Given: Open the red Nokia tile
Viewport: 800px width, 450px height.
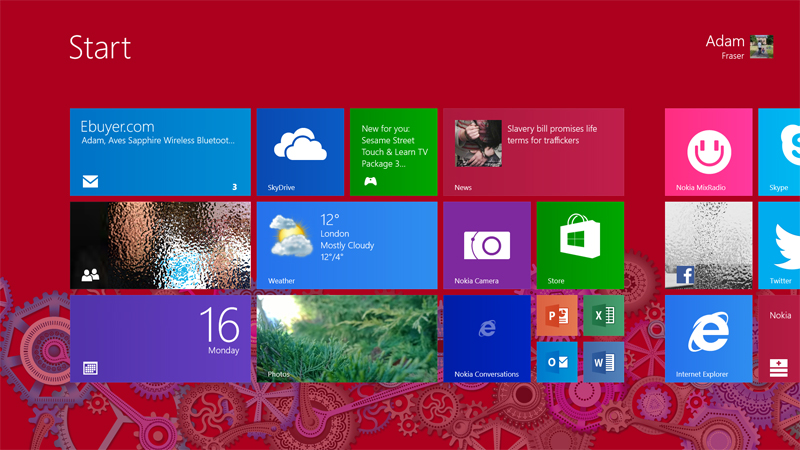Looking at the screenshot, I should point(779,339).
